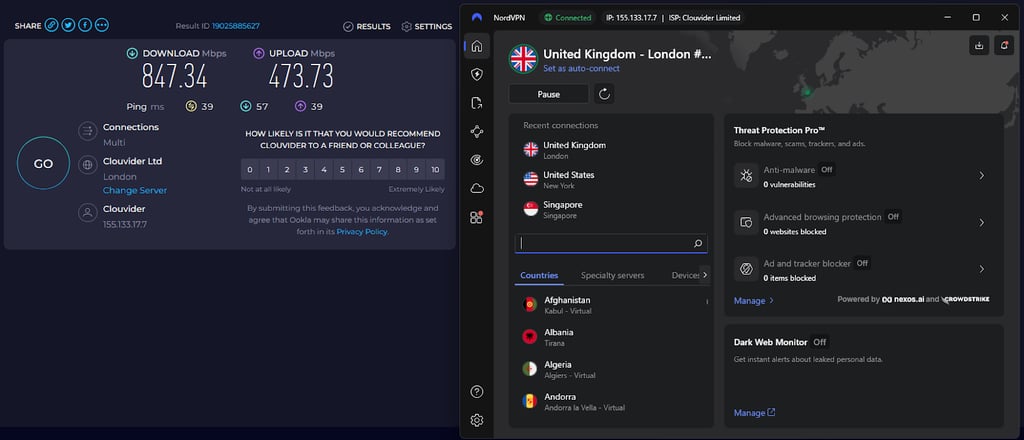Image resolution: width=1024 pixels, height=440 pixels.
Task: Click the Advanced browsing protection Off badge
Action: (893, 217)
